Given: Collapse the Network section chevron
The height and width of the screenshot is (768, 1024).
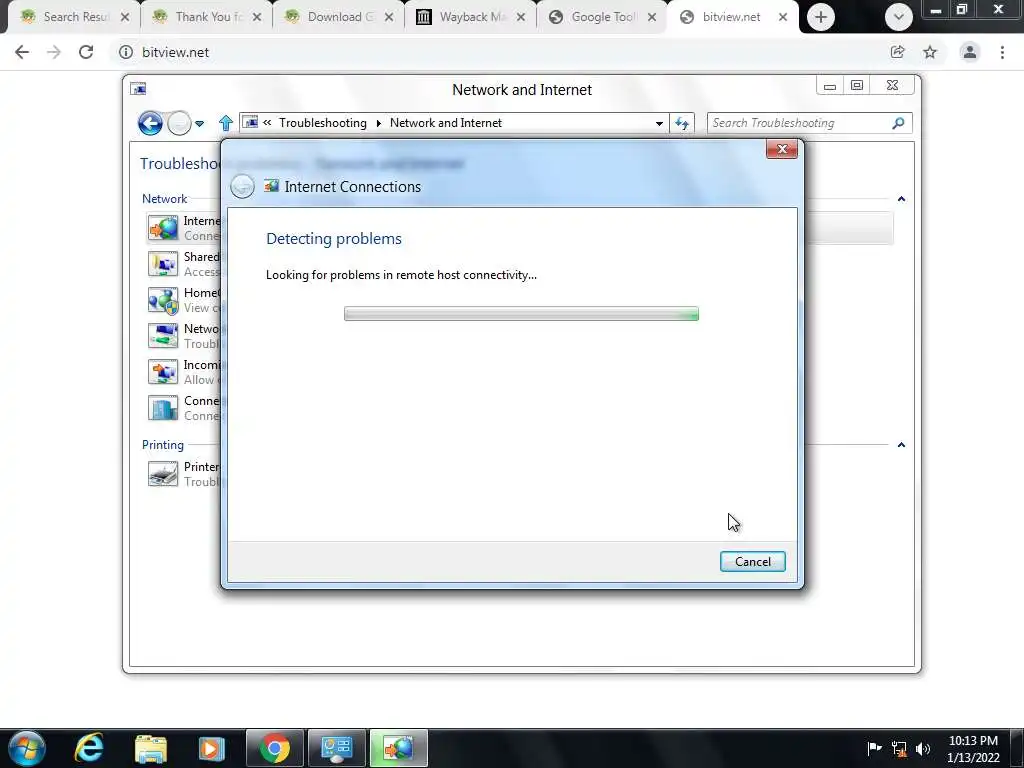Looking at the screenshot, I should [901, 199].
